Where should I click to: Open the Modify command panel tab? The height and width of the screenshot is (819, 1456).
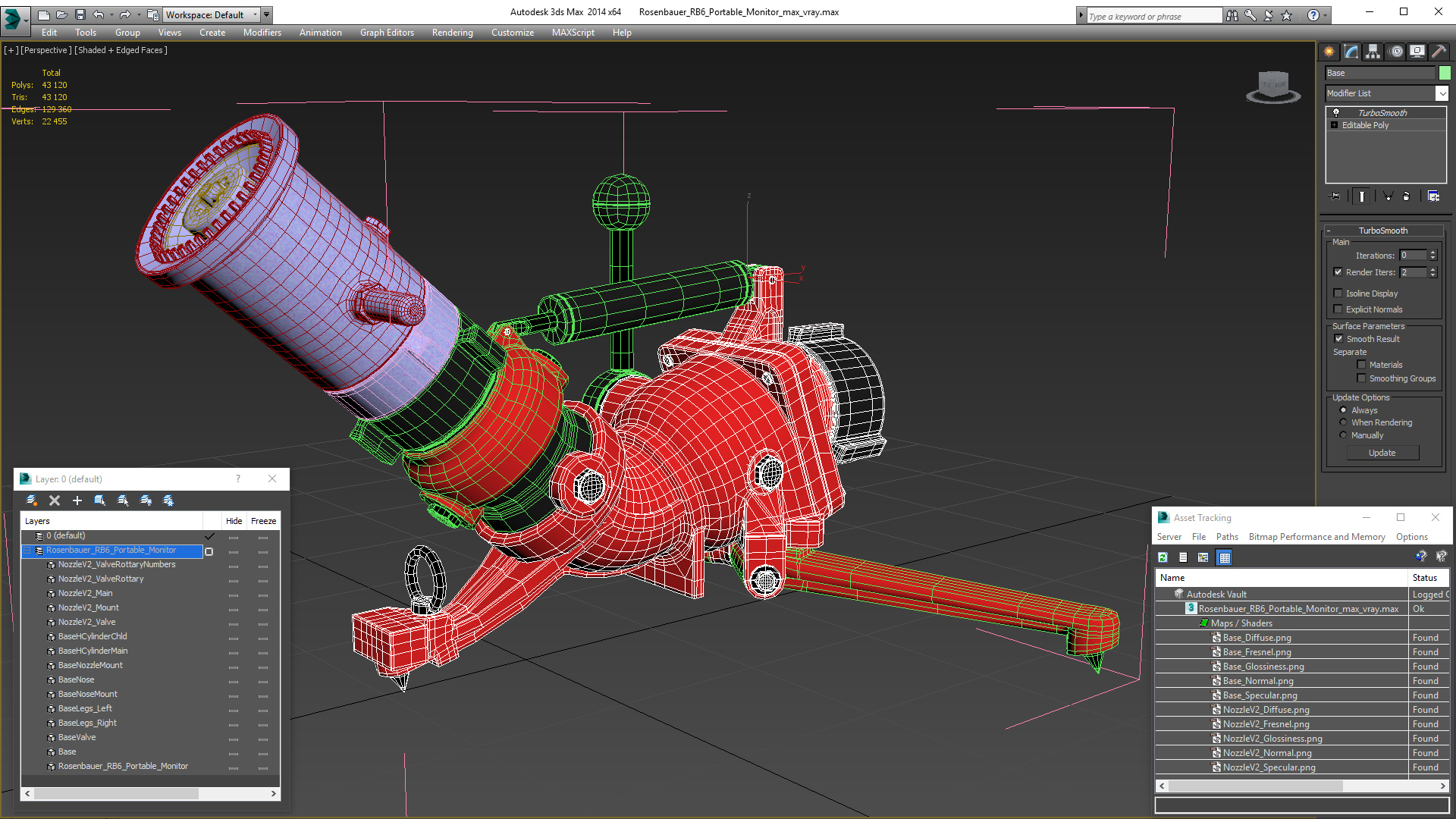[1351, 52]
